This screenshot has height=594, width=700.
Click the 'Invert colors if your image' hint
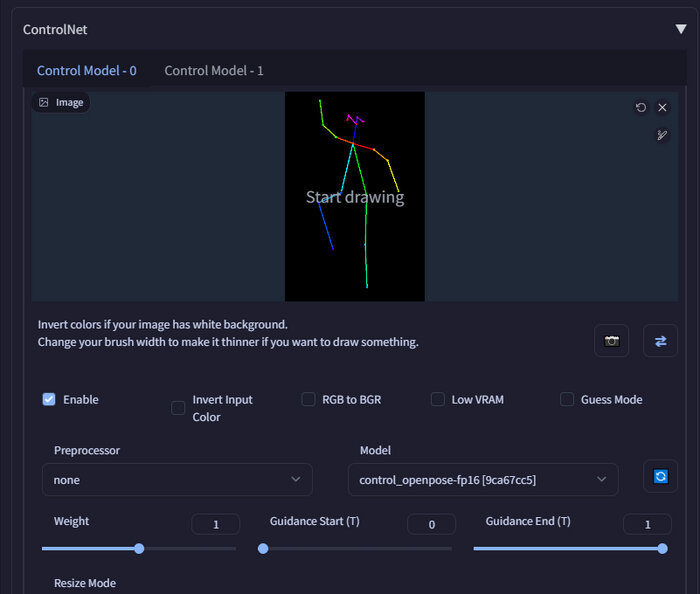coord(162,324)
